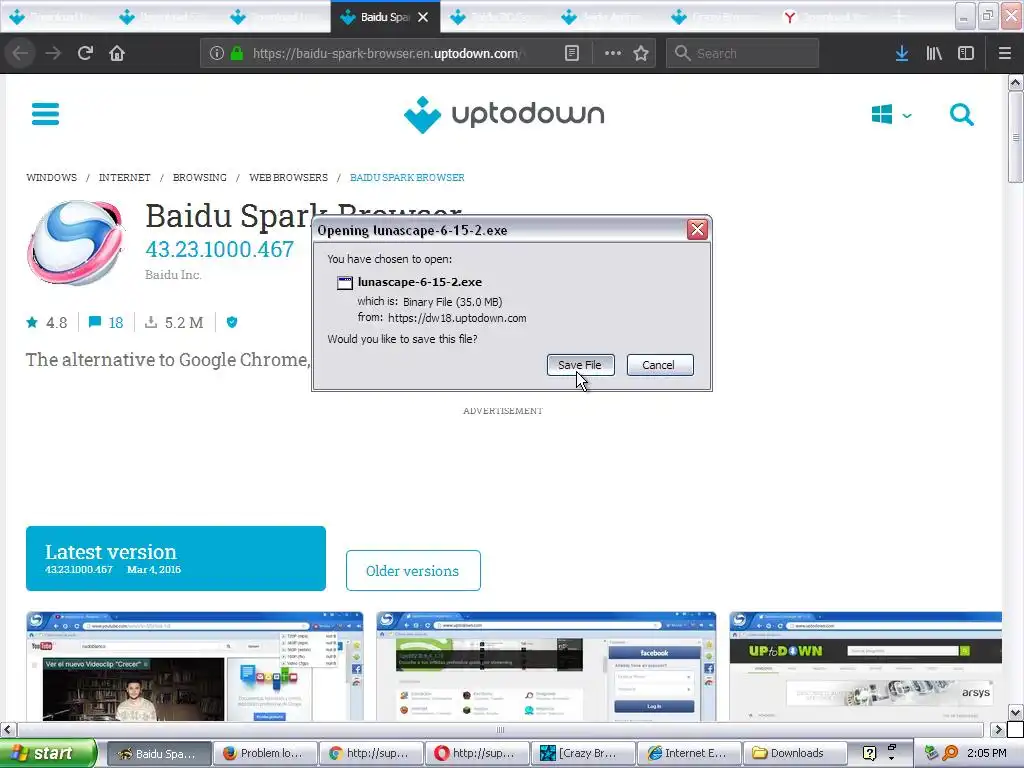Click the Baidu Inc. developer name

173,275
